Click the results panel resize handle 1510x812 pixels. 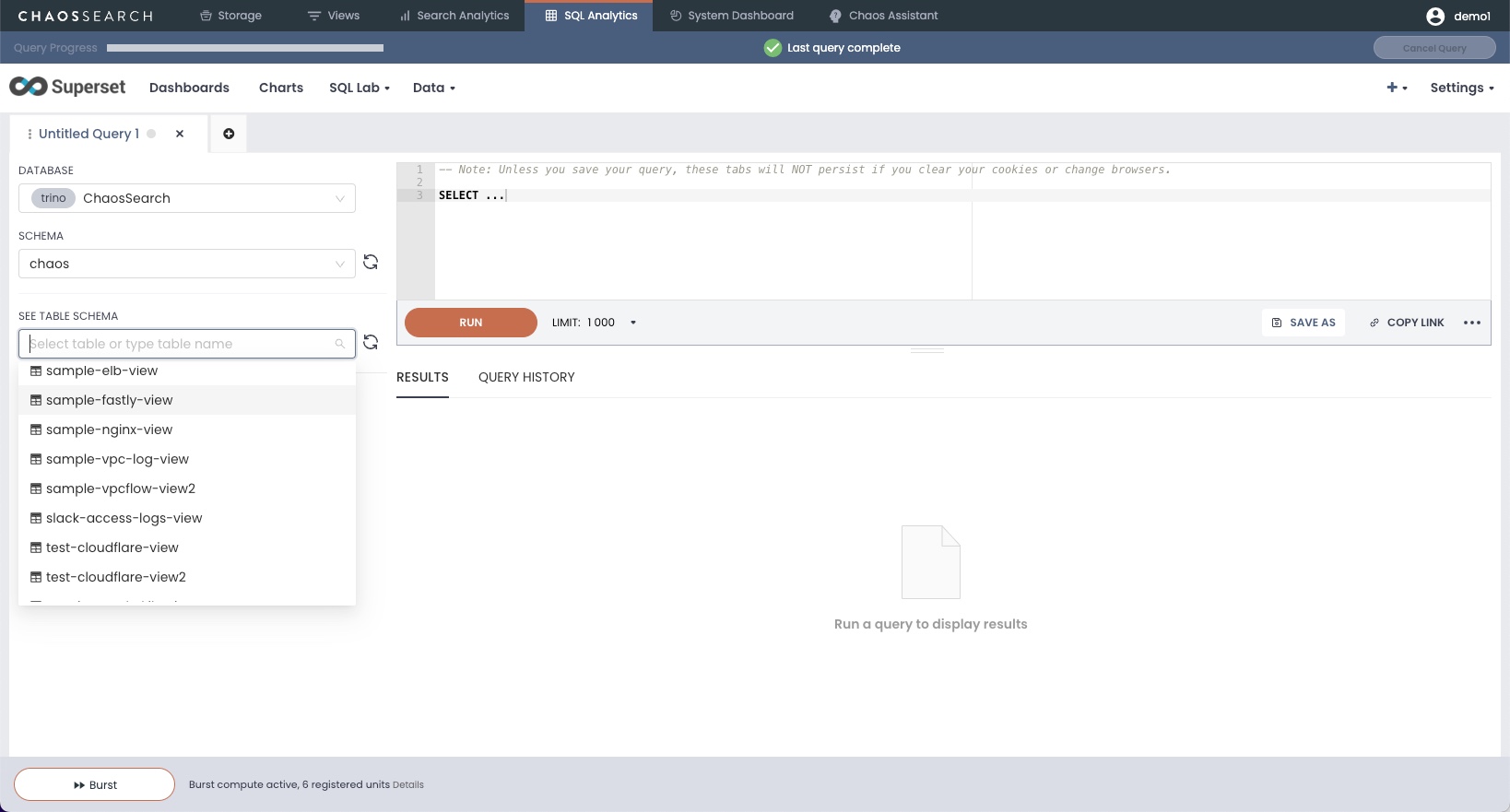tap(927, 351)
